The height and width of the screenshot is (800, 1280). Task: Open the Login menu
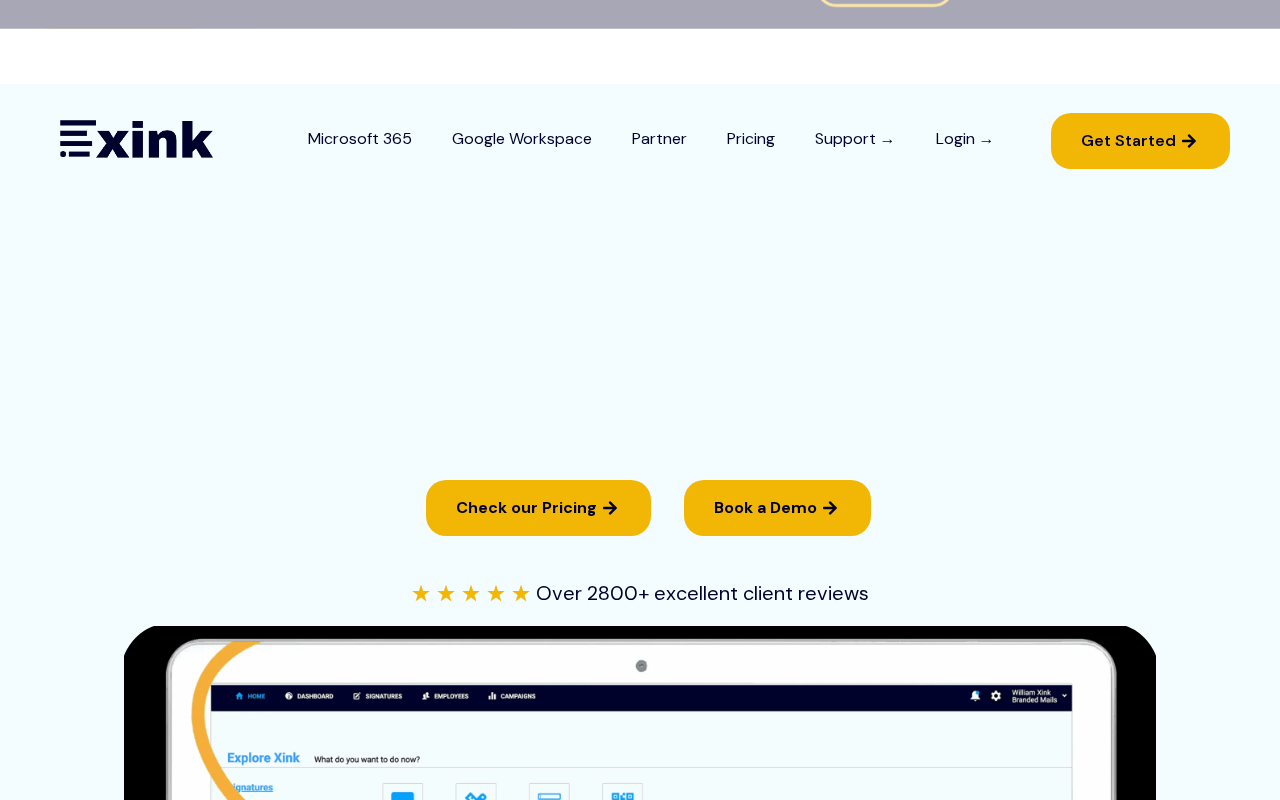tap(965, 139)
